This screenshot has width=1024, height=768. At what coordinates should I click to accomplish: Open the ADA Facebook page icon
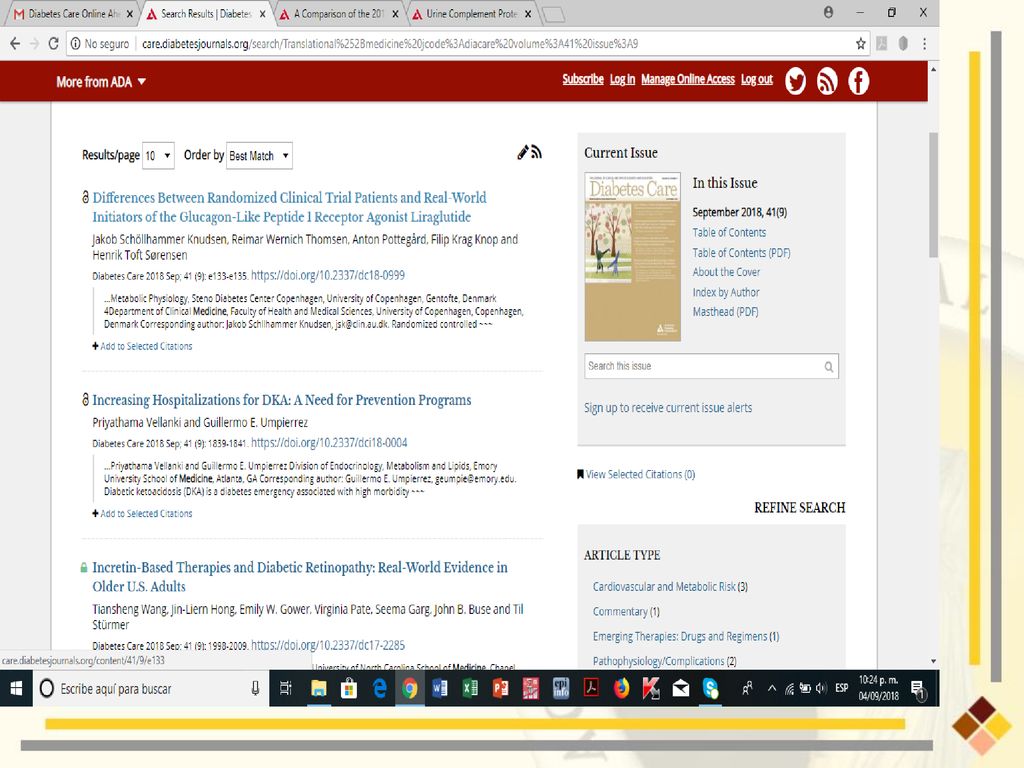pos(859,82)
